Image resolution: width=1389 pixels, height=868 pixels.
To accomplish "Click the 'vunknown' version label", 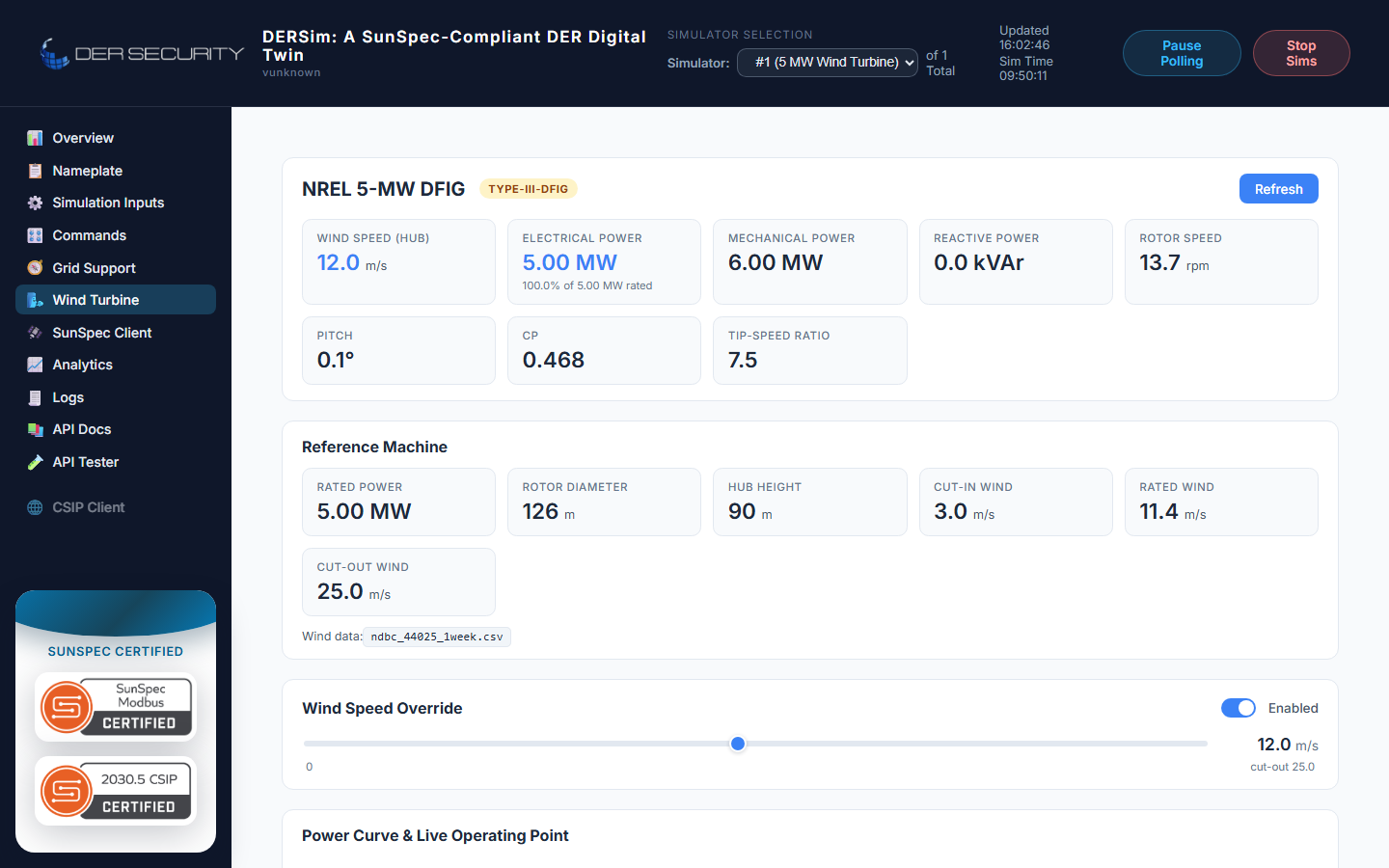I will pyautogui.click(x=291, y=72).
